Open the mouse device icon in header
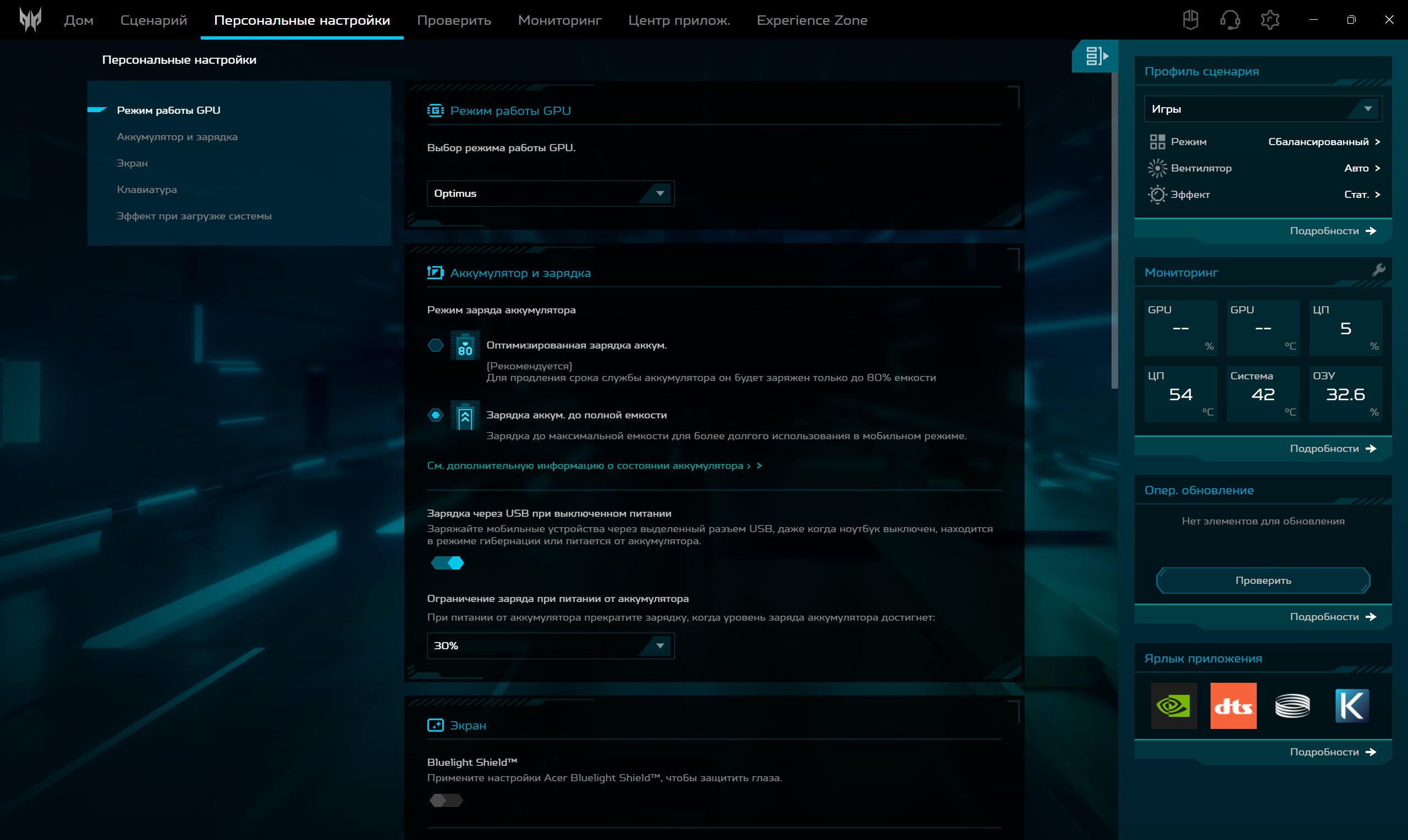1408x840 pixels. pyautogui.click(x=1190, y=20)
